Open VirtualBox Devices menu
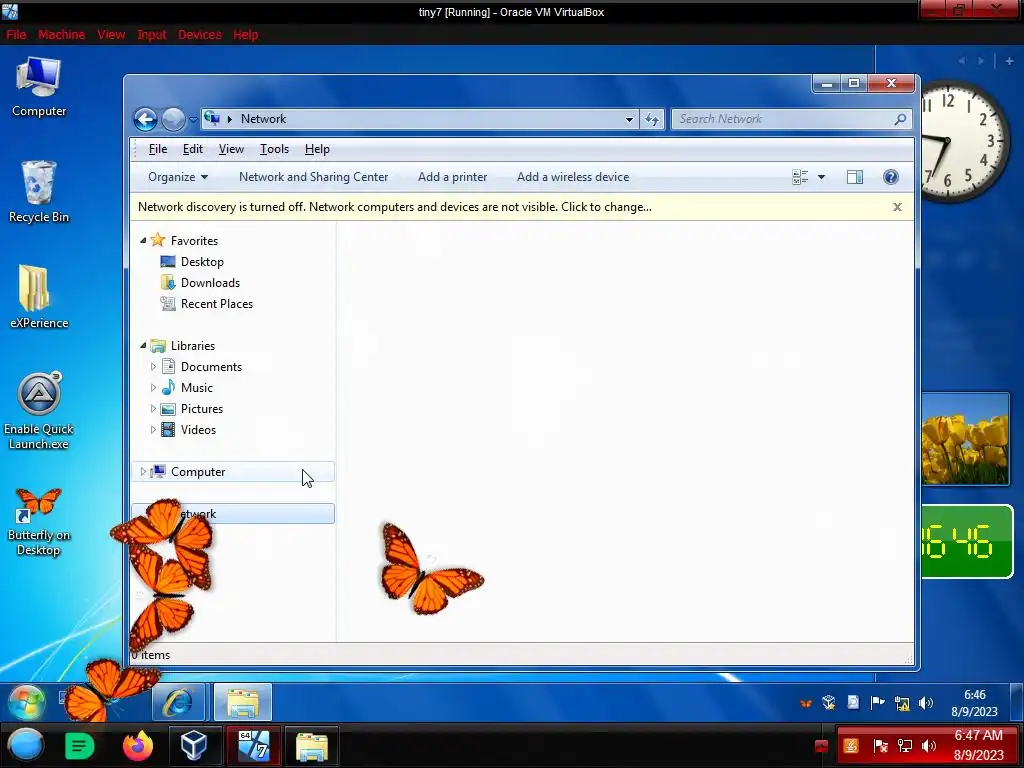The image size is (1024, 768). pyautogui.click(x=200, y=35)
